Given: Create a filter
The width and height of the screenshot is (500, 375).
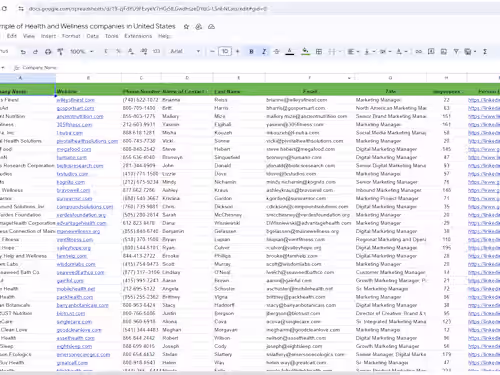Looking at the screenshot, I should pos(456,51).
